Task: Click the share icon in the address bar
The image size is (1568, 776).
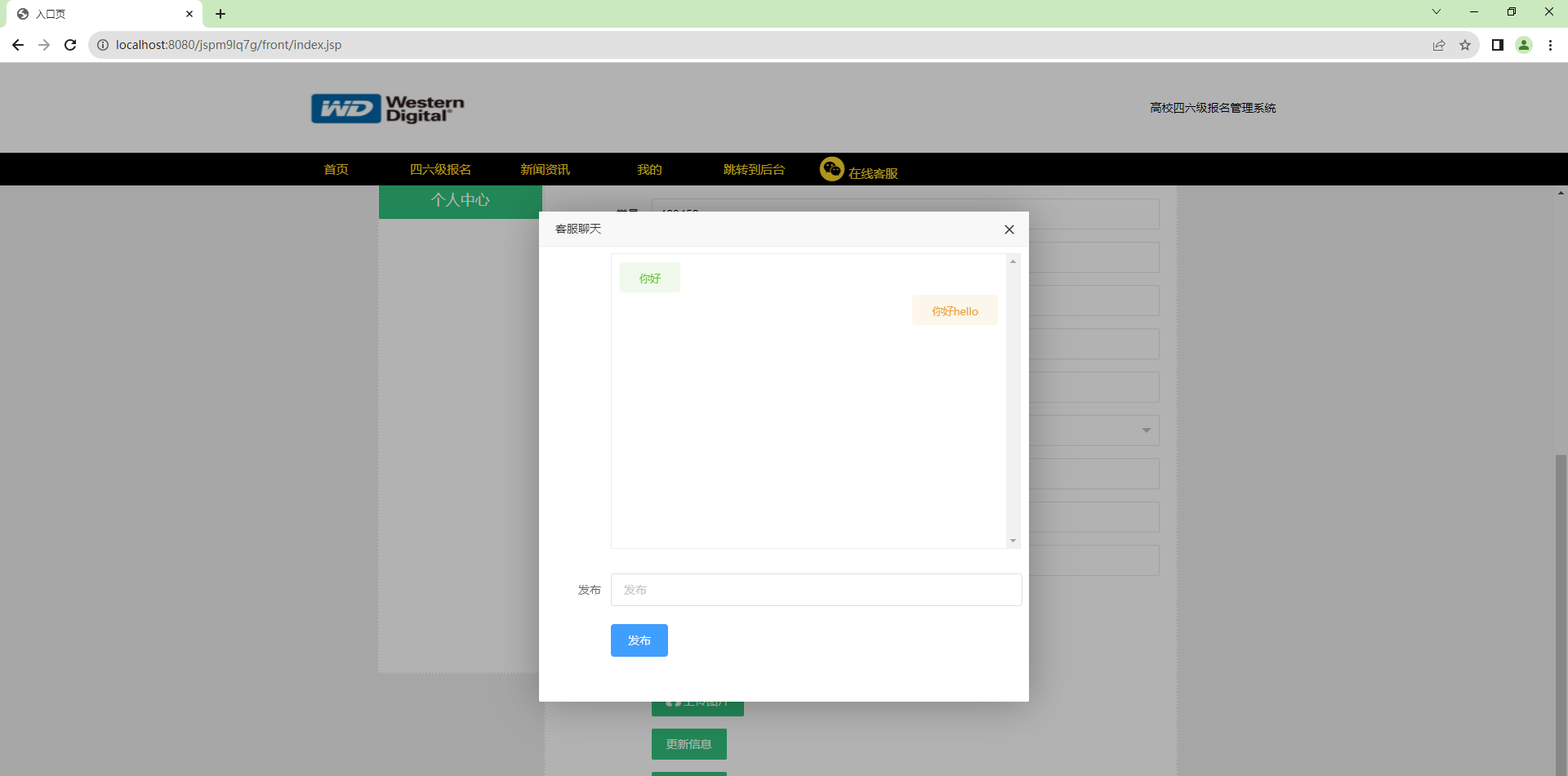Action: 1438,45
